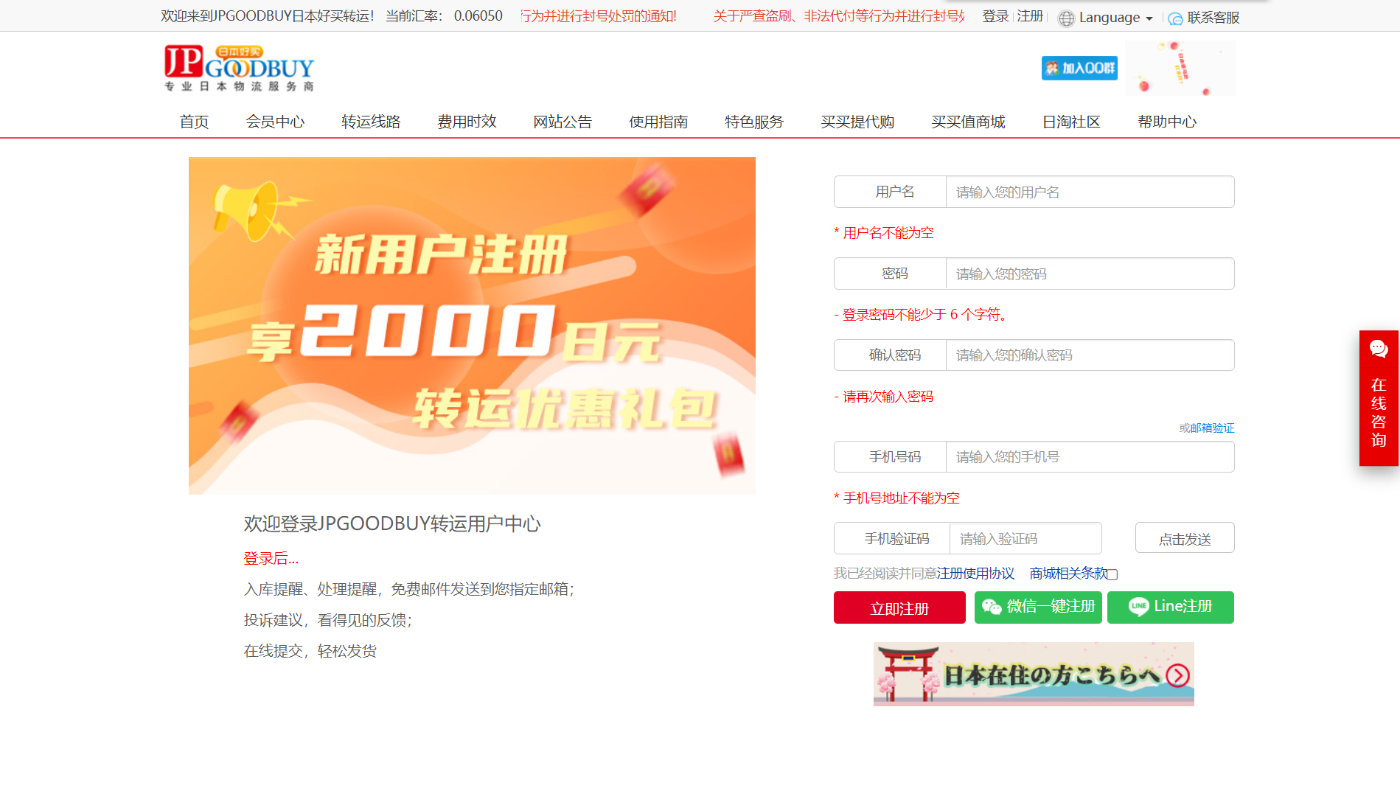
Task: Click the text 投诉建议，看得见的反馈
Action: point(328,621)
